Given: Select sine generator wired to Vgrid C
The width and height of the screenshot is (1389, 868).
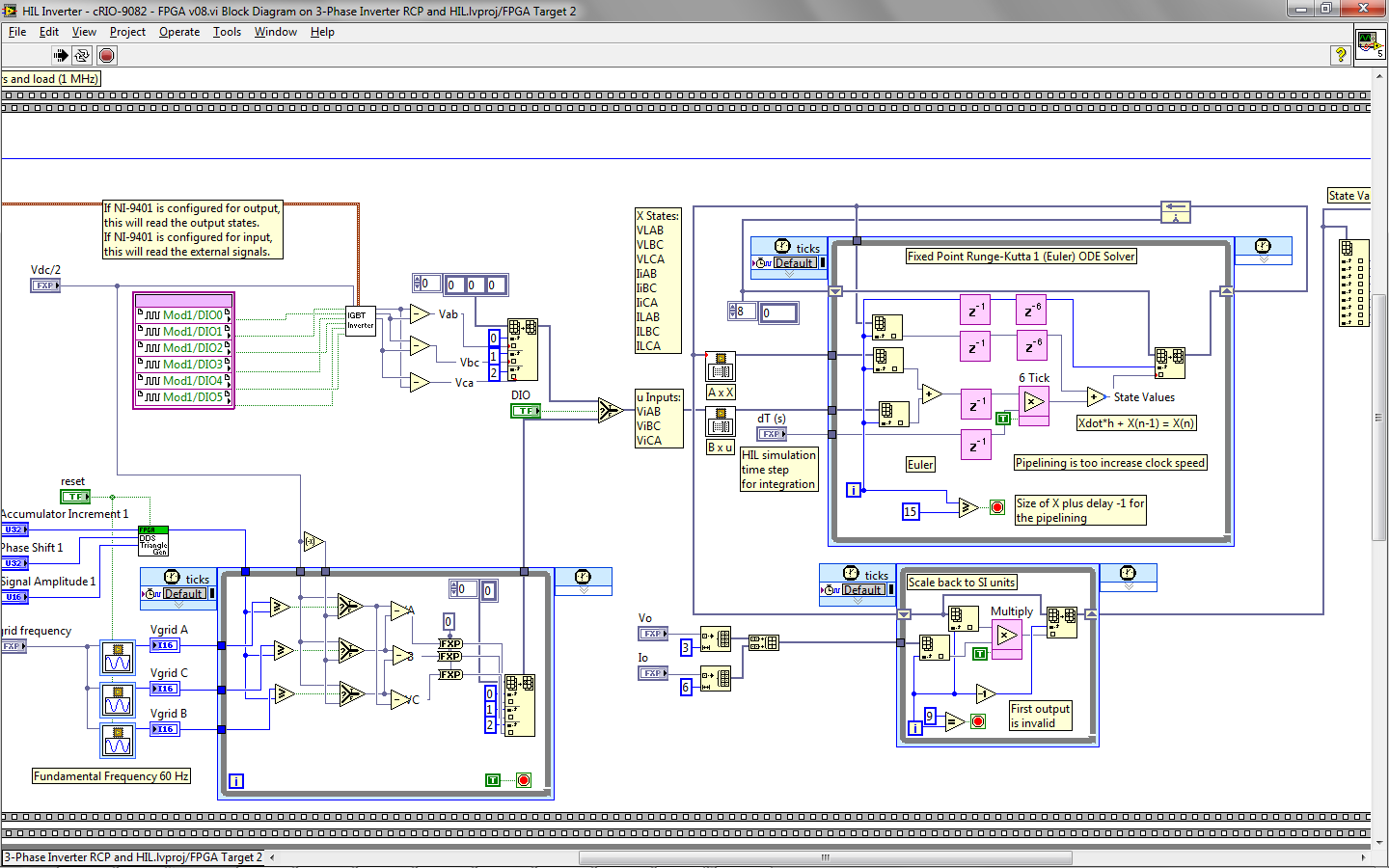Looking at the screenshot, I should pos(118,700).
